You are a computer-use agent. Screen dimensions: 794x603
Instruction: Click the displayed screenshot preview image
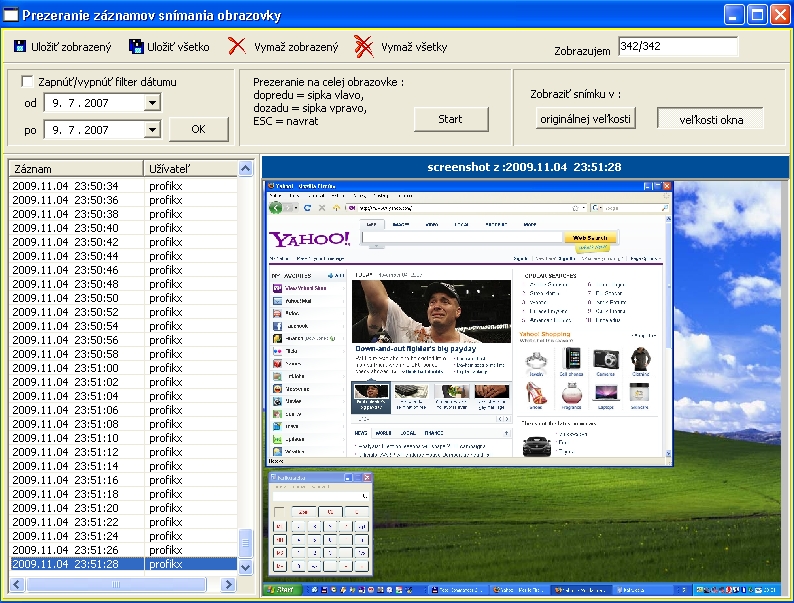coord(525,390)
